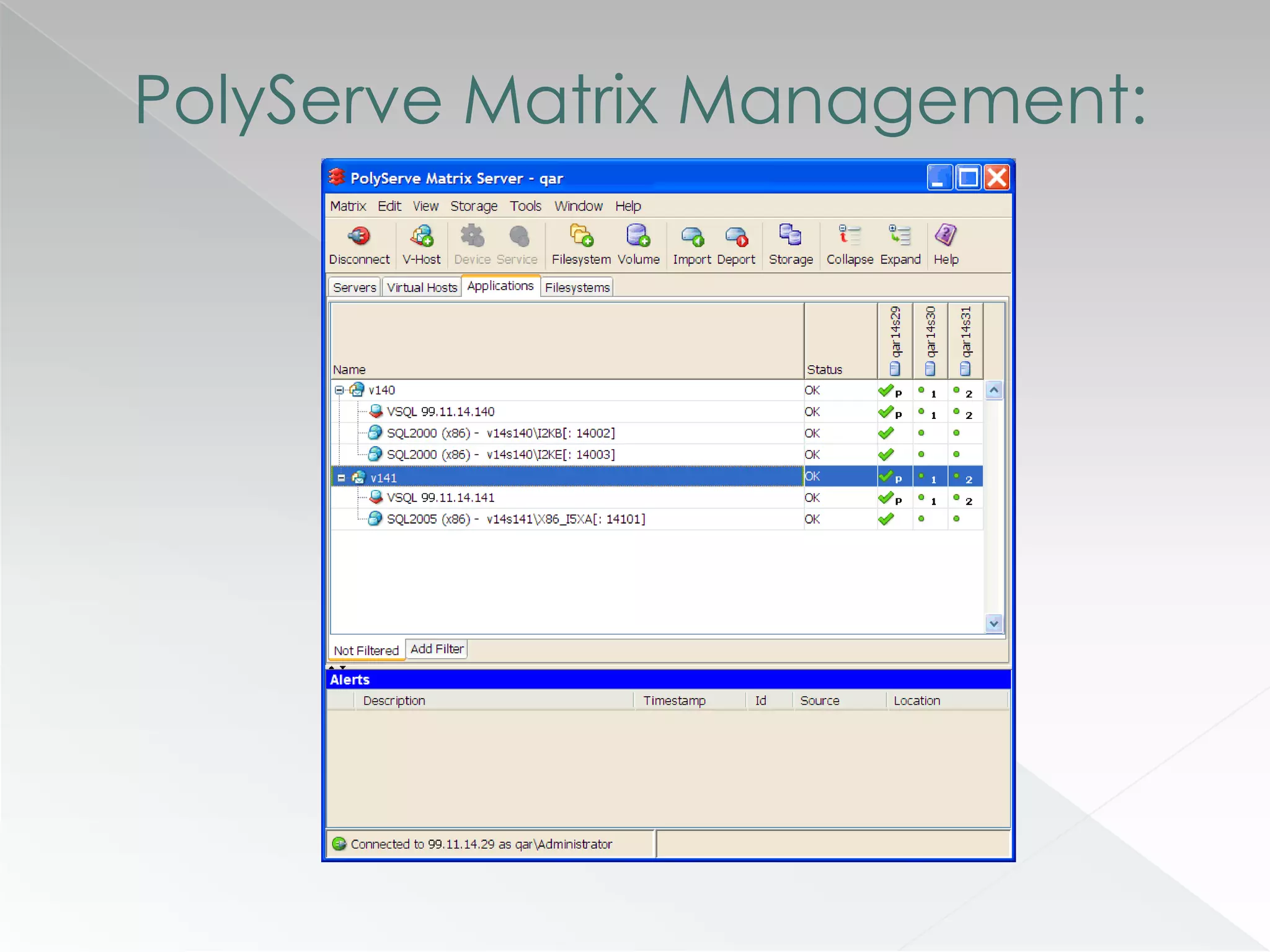The height and width of the screenshot is (952, 1270).
Task: Click the Name column header
Action: [567, 341]
